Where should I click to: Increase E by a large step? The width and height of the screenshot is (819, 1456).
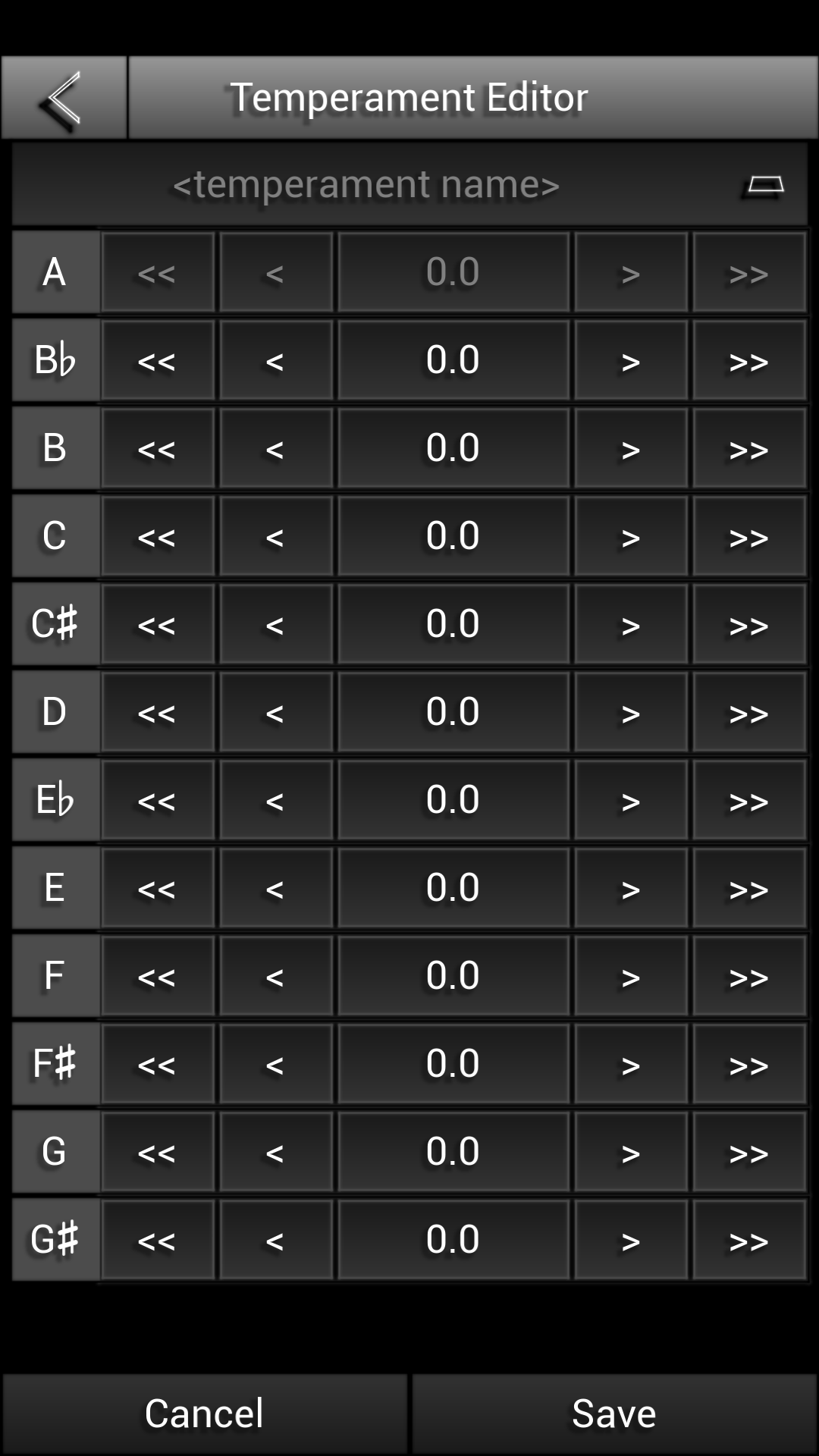click(748, 888)
